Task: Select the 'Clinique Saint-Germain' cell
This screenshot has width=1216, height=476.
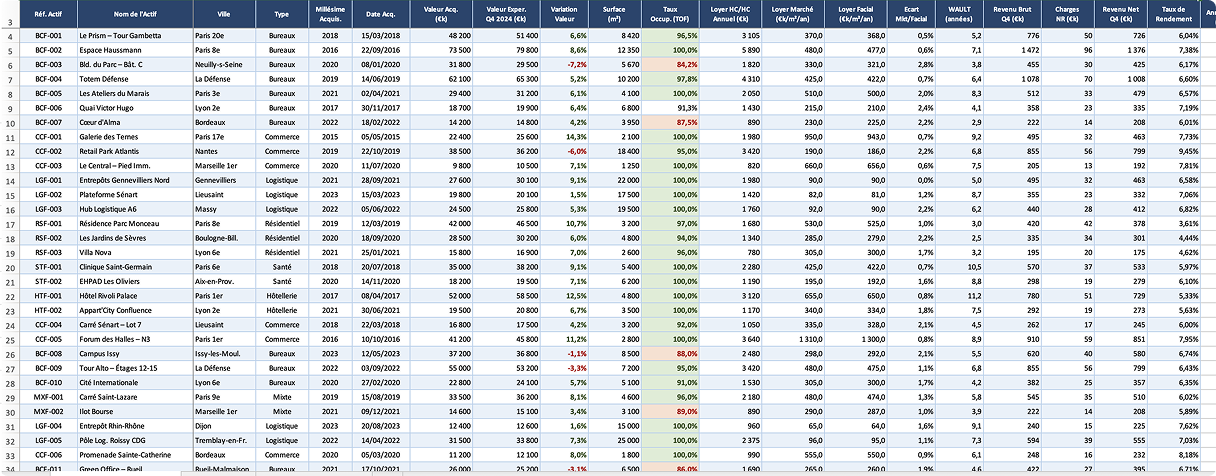Action: pos(134,267)
